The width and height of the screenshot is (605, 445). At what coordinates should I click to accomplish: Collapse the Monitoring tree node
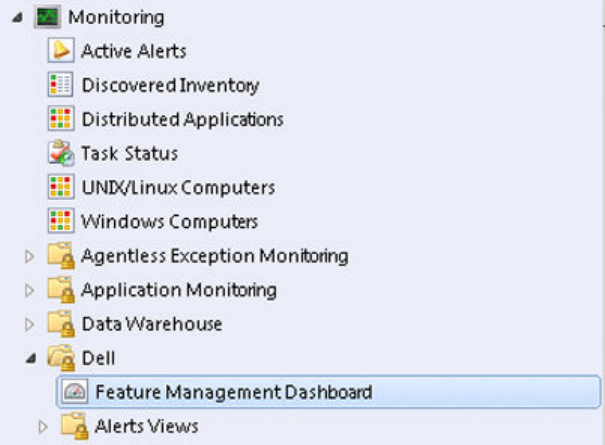[x=17, y=17]
